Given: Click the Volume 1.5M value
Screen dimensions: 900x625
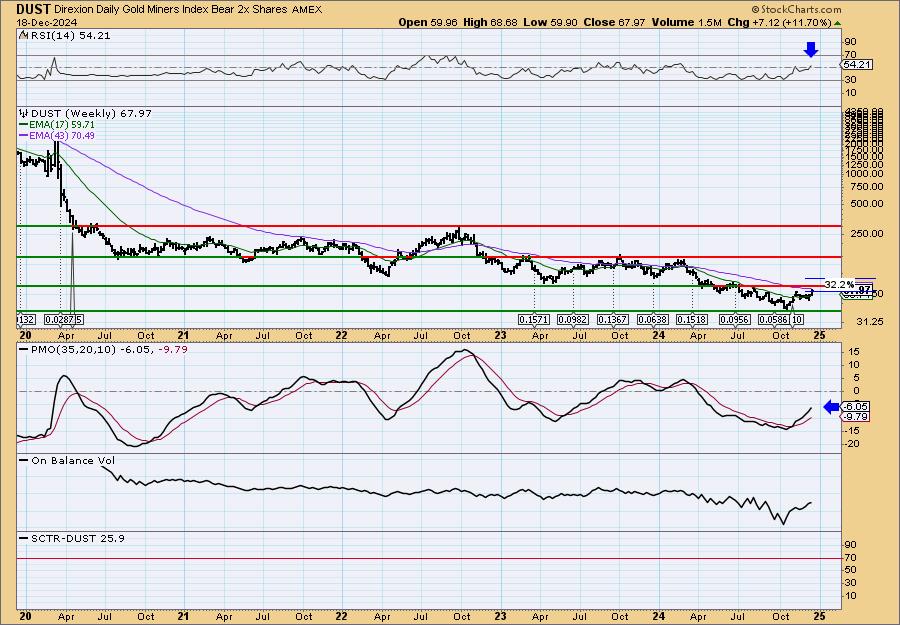Looking at the screenshot, I should (x=686, y=22).
